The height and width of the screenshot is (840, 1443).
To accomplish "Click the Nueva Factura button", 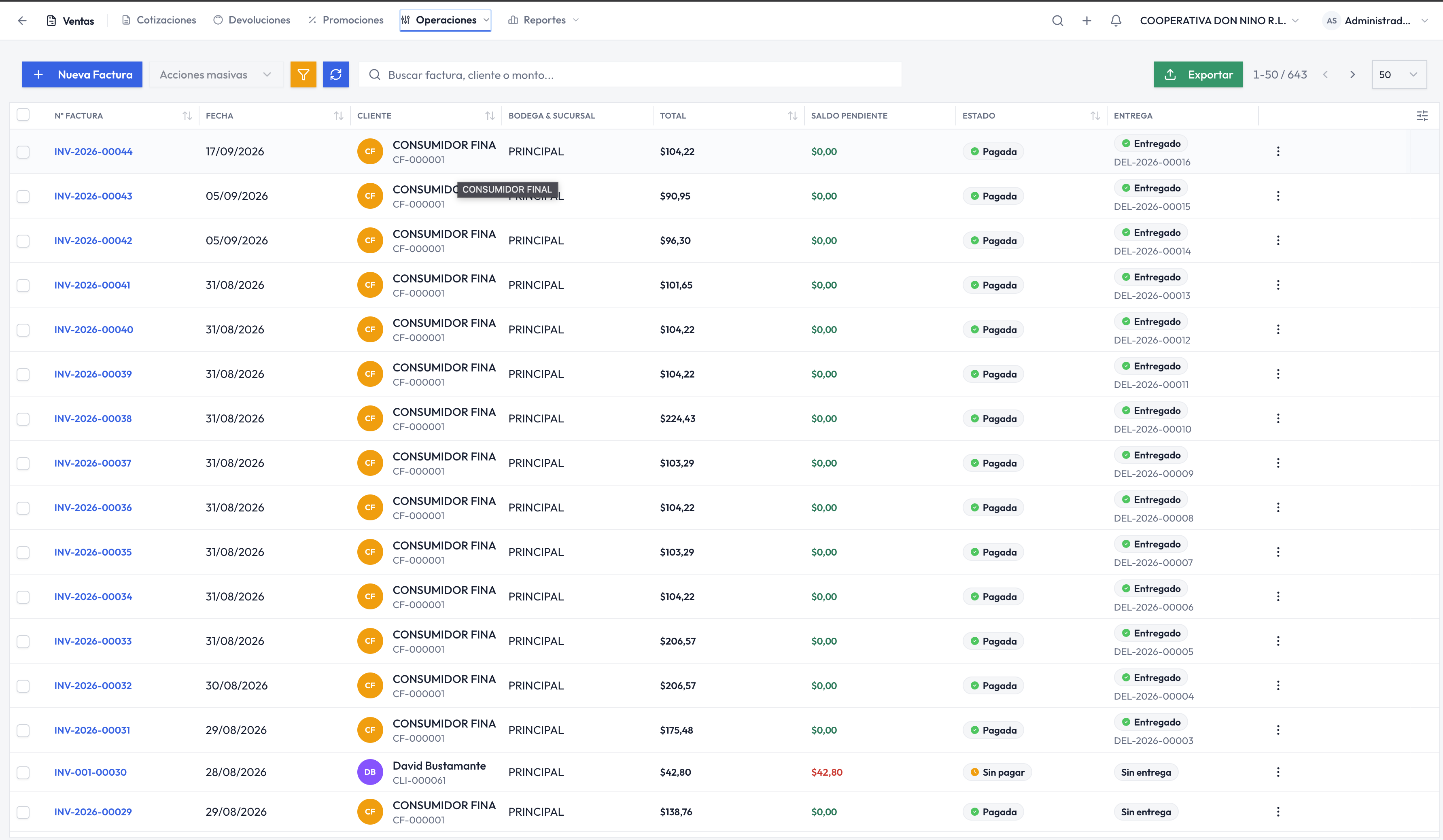I will pos(82,74).
